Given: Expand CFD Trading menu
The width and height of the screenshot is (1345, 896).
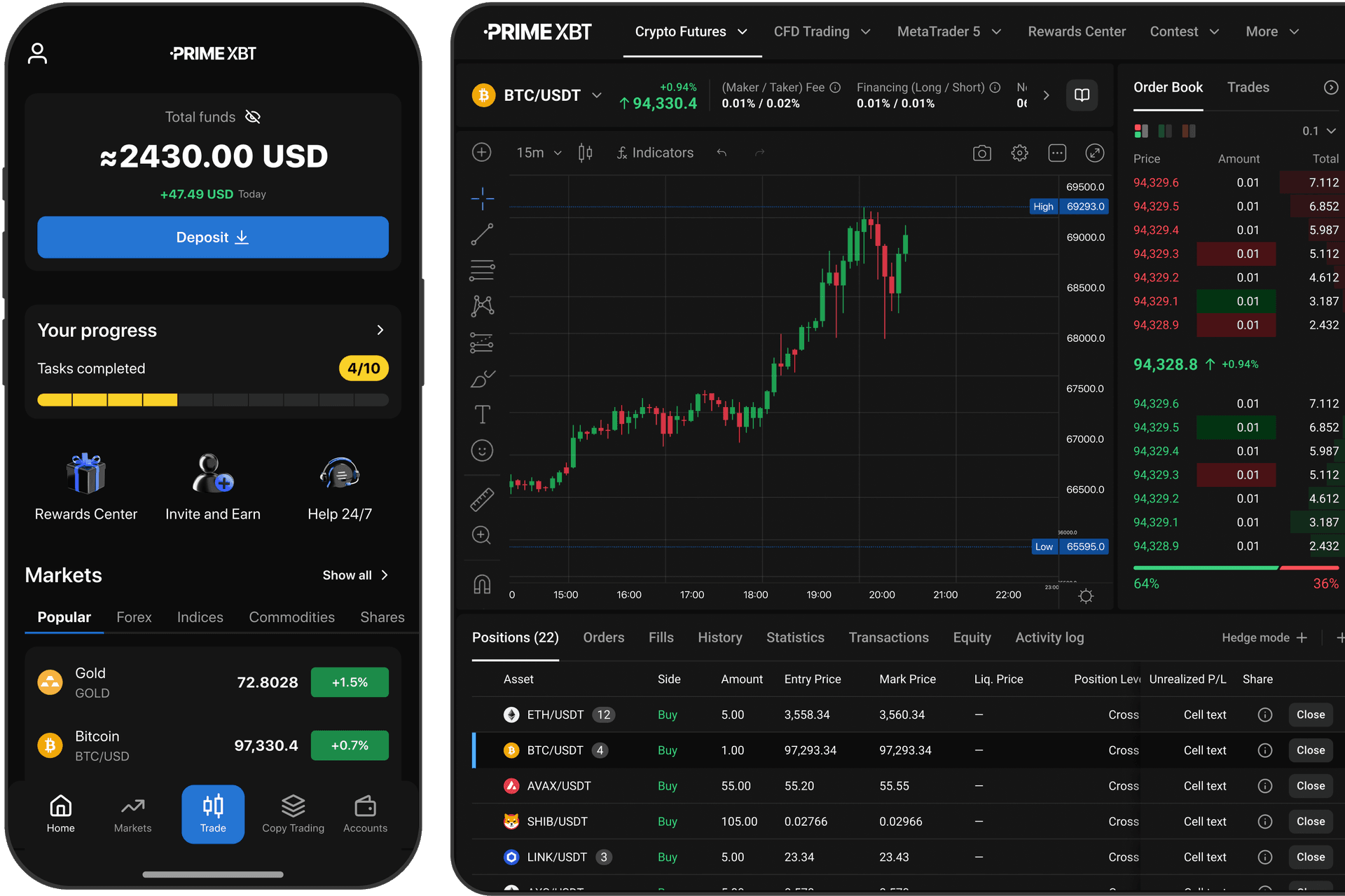Looking at the screenshot, I should coord(822,32).
